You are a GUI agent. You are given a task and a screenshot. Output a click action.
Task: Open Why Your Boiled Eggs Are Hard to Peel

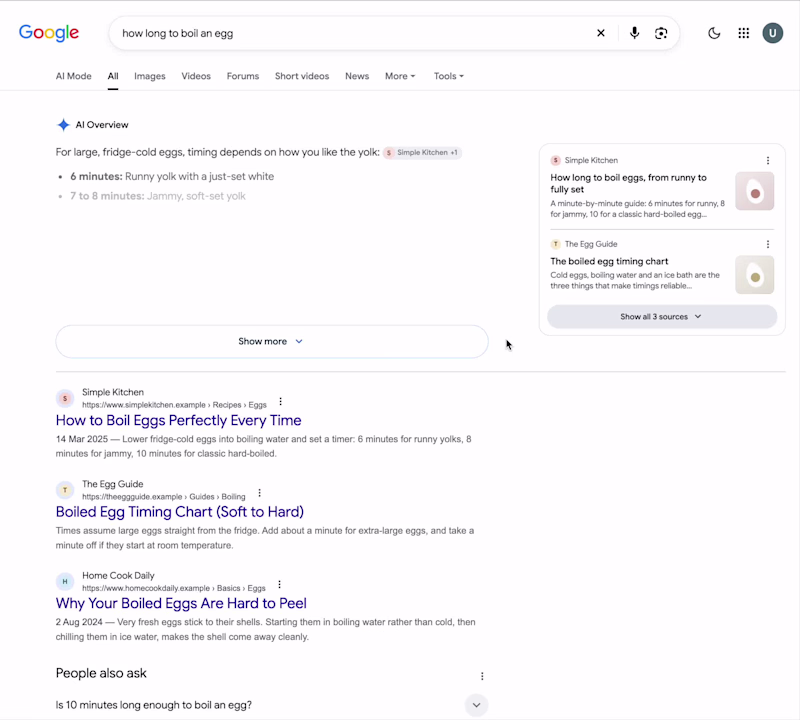[181, 603]
